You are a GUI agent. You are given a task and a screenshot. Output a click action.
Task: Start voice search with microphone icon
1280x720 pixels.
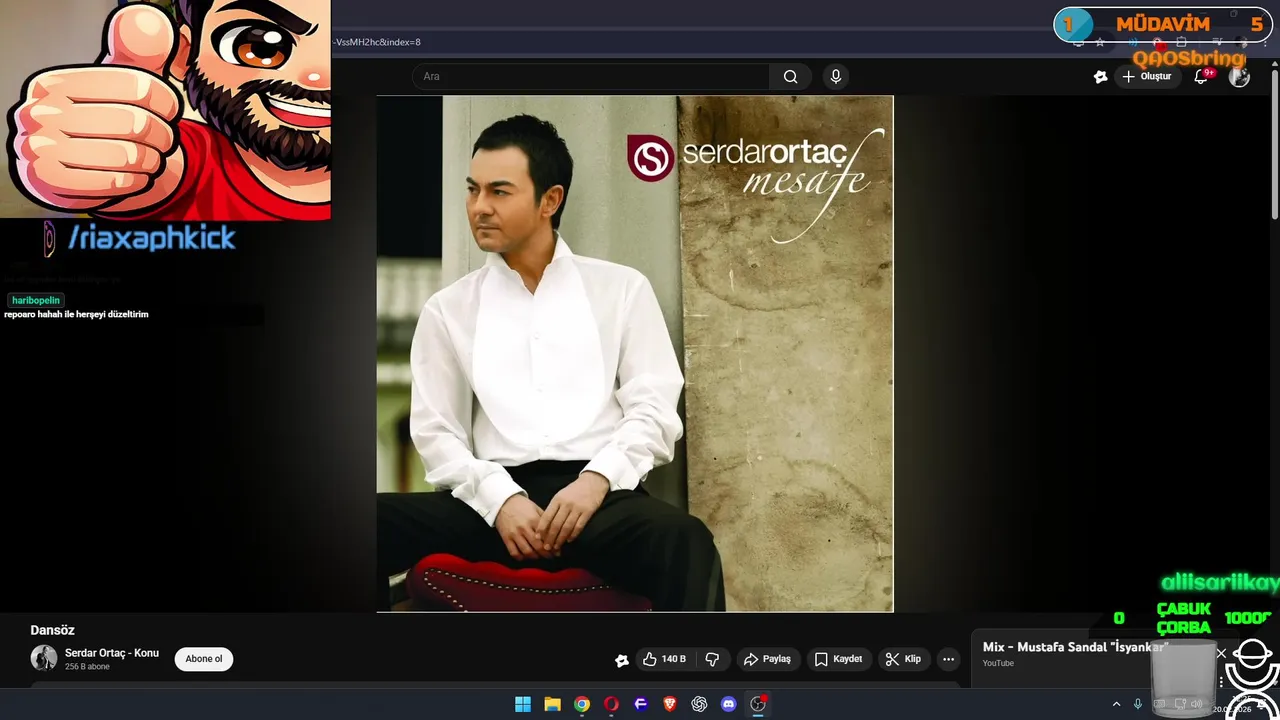tap(836, 77)
